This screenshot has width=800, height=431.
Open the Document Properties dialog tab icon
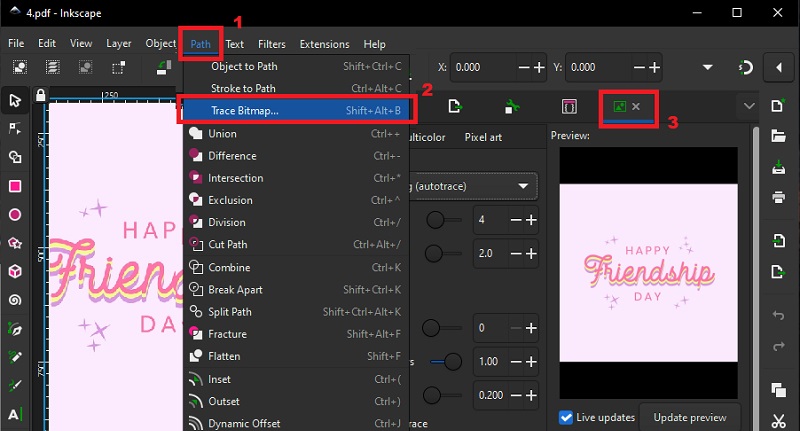[x=512, y=106]
